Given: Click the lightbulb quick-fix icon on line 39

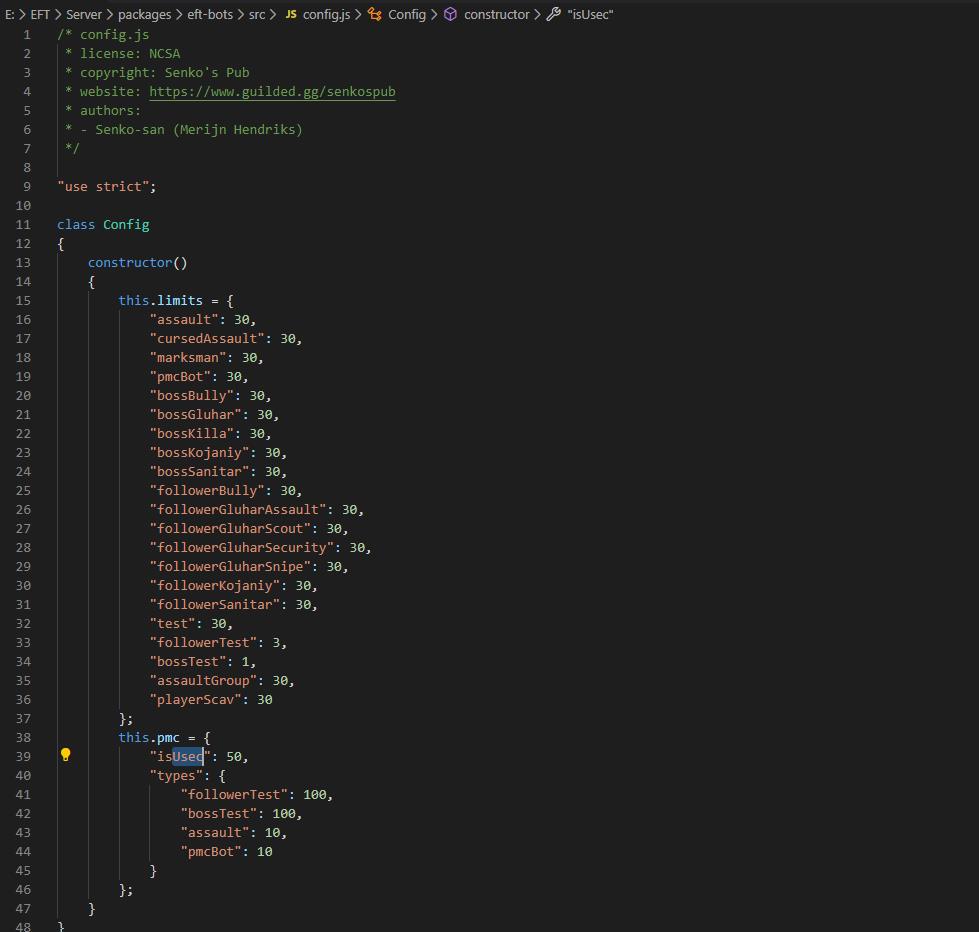Looking at the screenshot, I should (65, 755).
